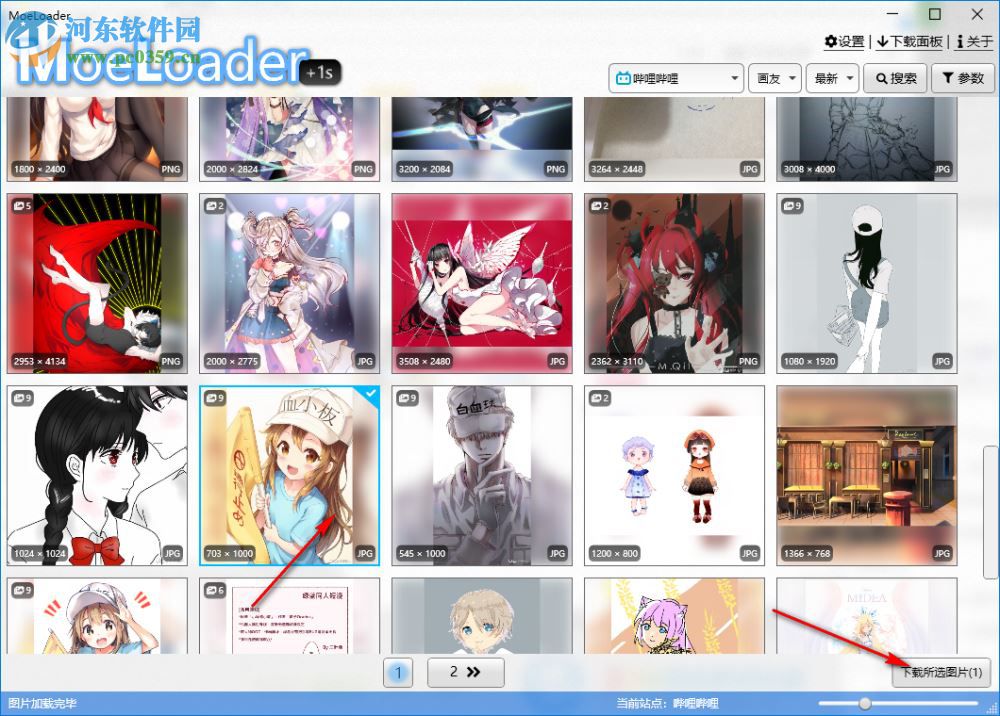Select the 1080 × 1920 white cap girl thumbnail
This screenshot has width=1000, height=716.
click(867, 284)
